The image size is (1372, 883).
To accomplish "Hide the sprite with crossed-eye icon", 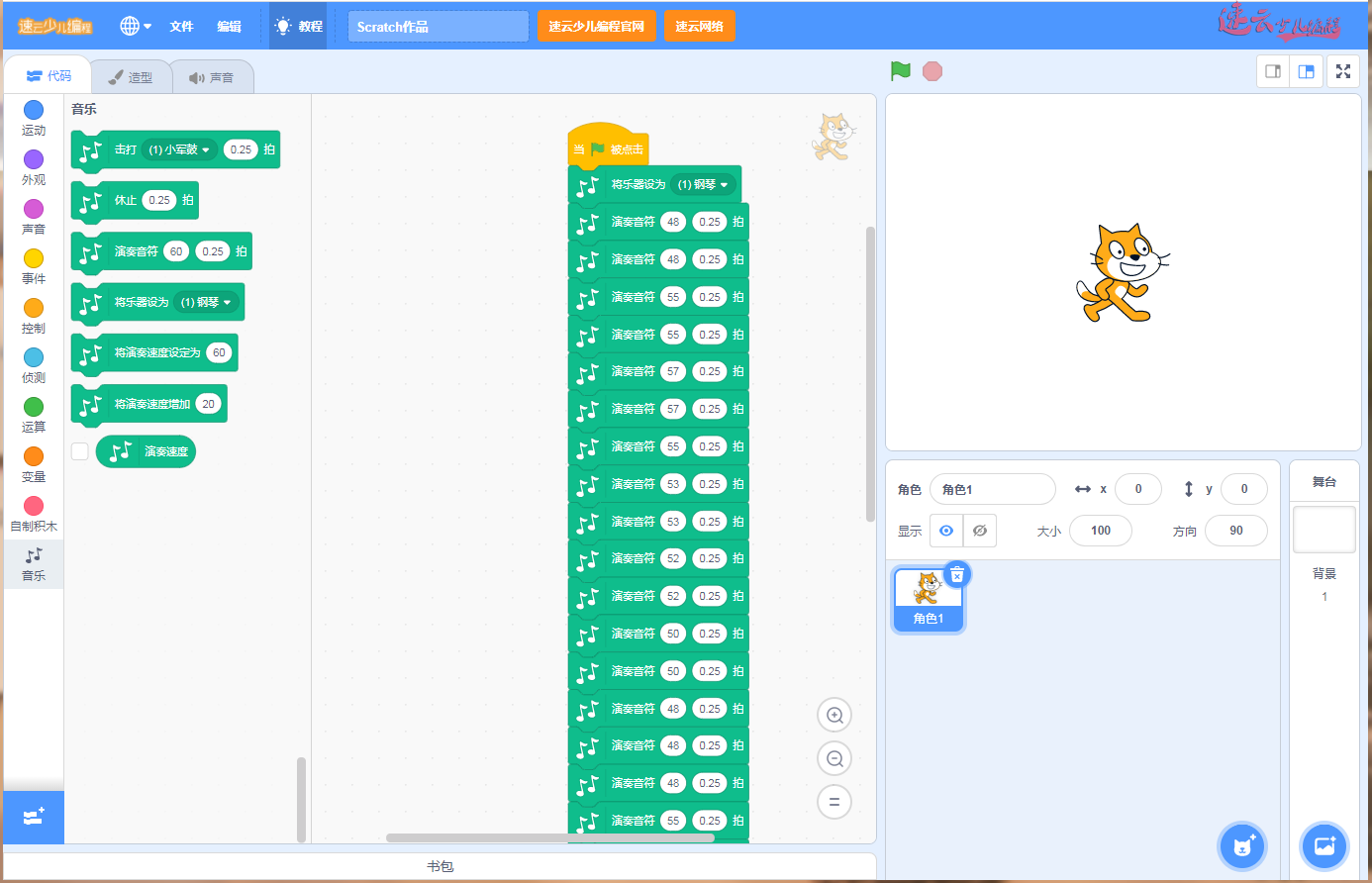I will [x=979, y=531].
